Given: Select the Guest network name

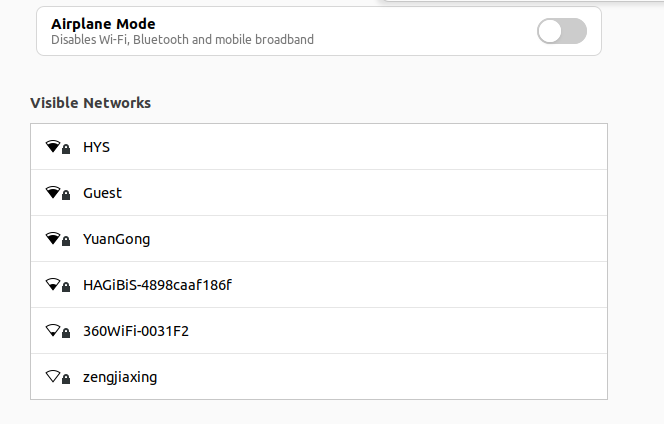Looking at the screenshot, I should (102, 193).
